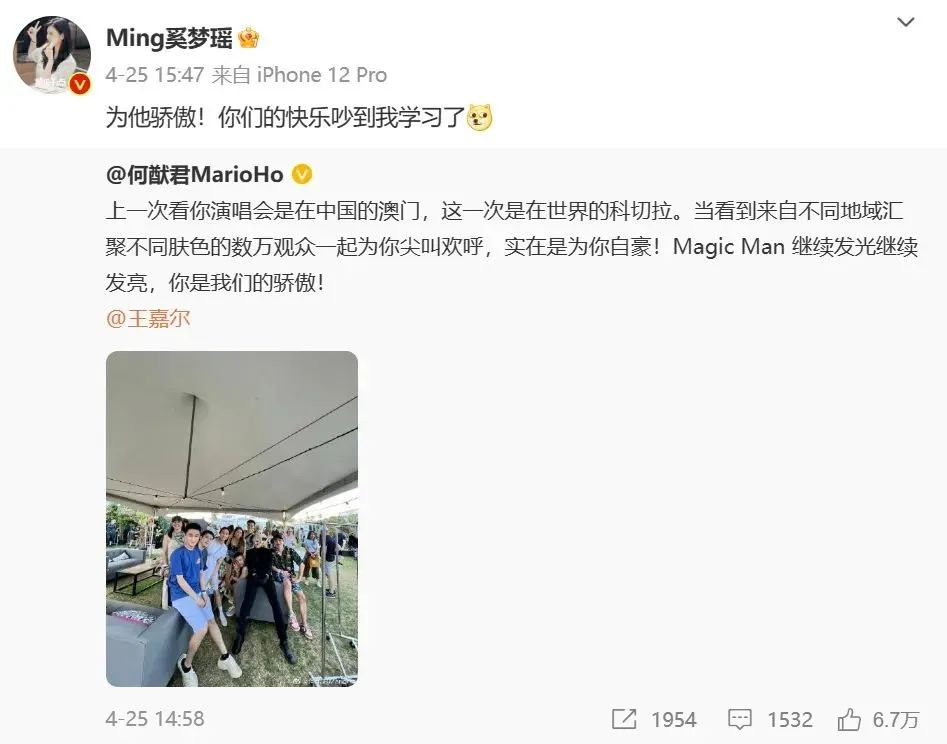Click the gold verified badge next to MarioHo
The height and width of the screenshot is (744, 947).
tap(302, 175)
